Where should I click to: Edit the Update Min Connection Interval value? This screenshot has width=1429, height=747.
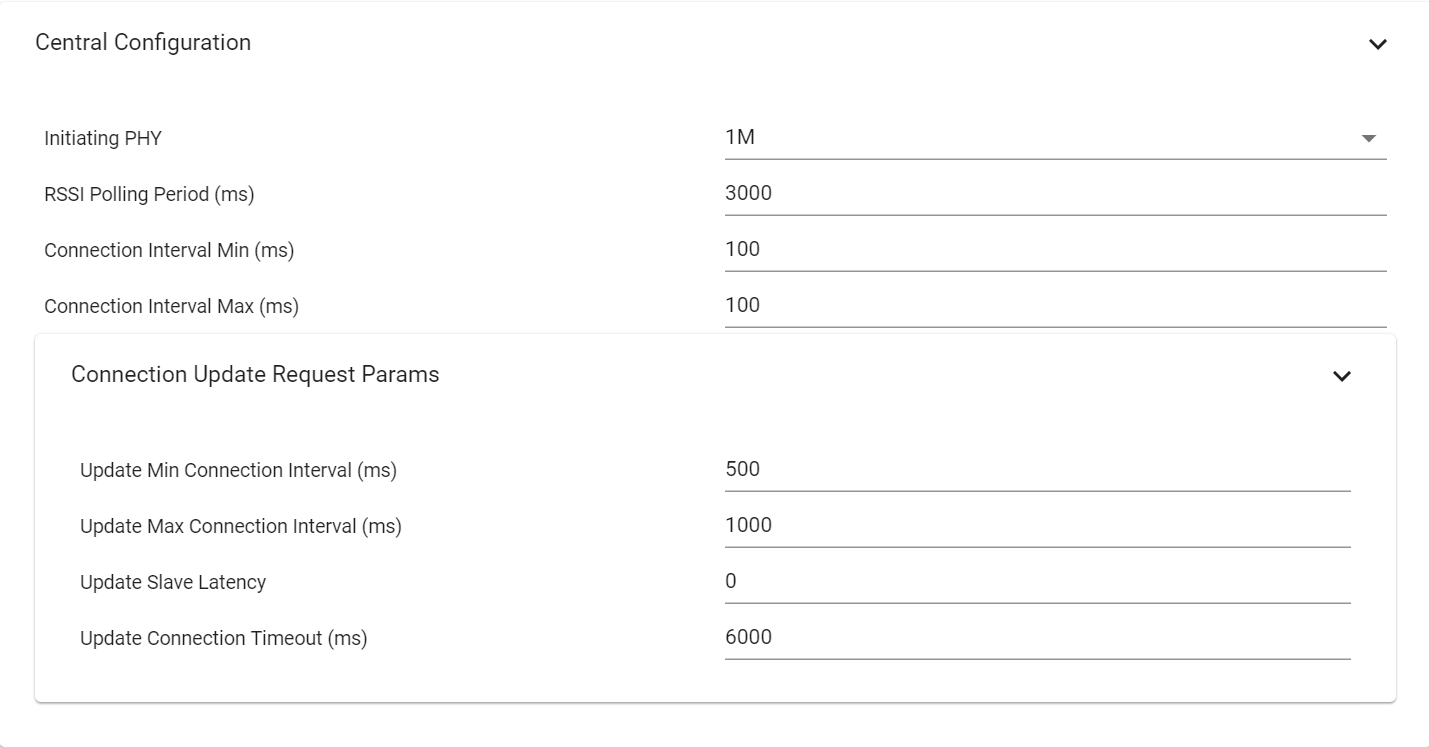coord(1037,470)
